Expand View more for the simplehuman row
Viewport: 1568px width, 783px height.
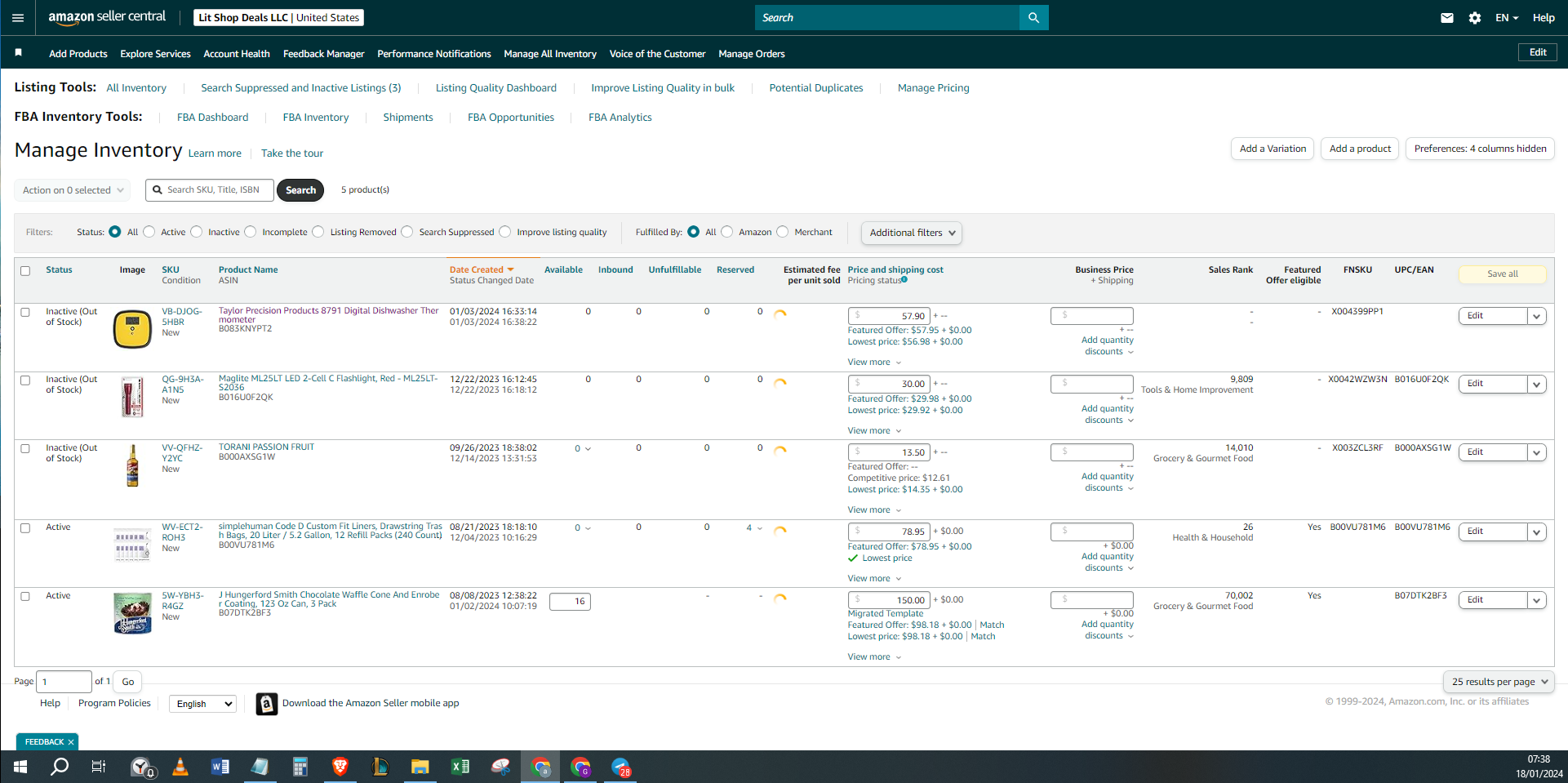click(874, 578)
